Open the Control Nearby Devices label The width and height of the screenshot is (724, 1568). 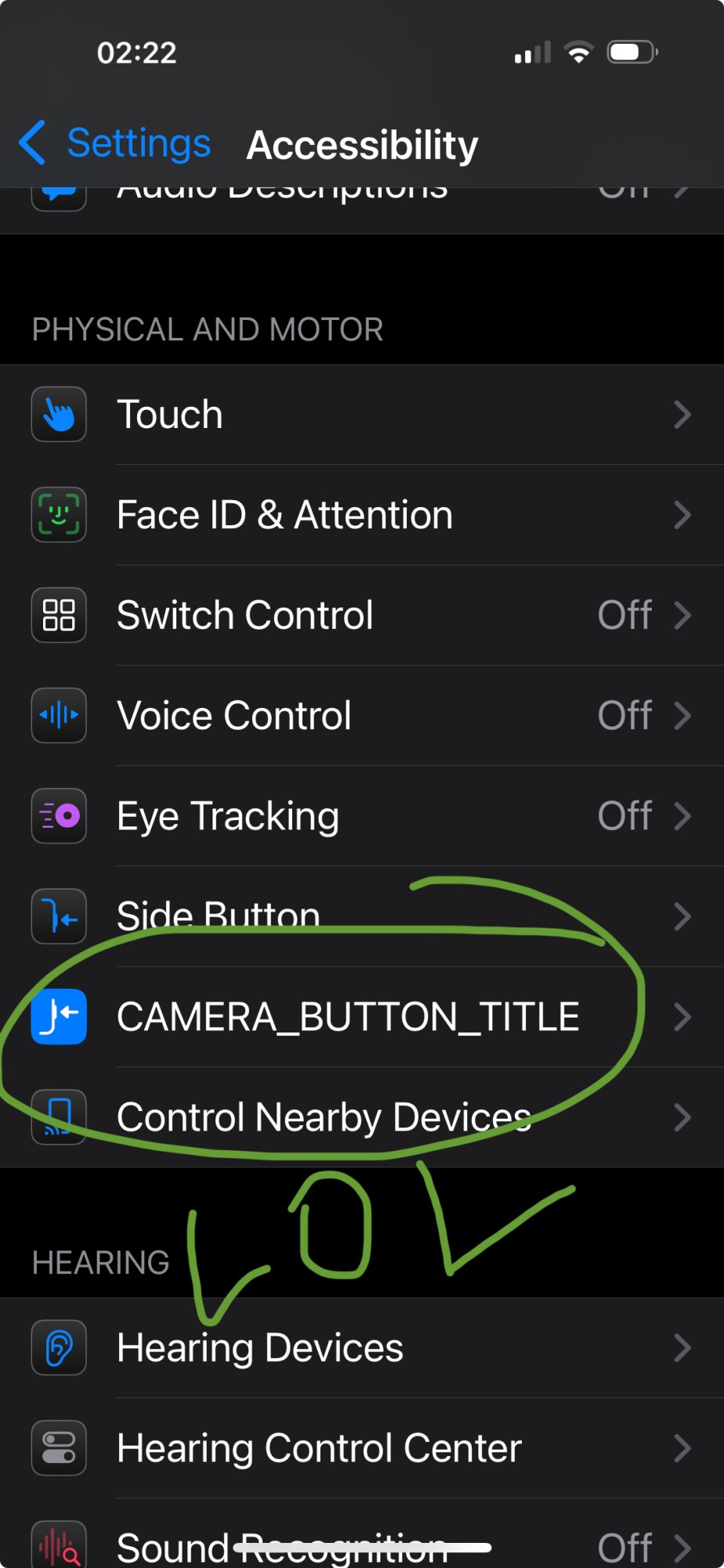point(324,1117)
